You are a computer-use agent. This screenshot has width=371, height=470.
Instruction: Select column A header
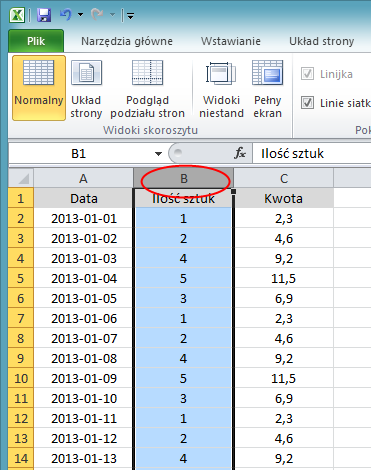pyautogui.click(x=83, y=178)
